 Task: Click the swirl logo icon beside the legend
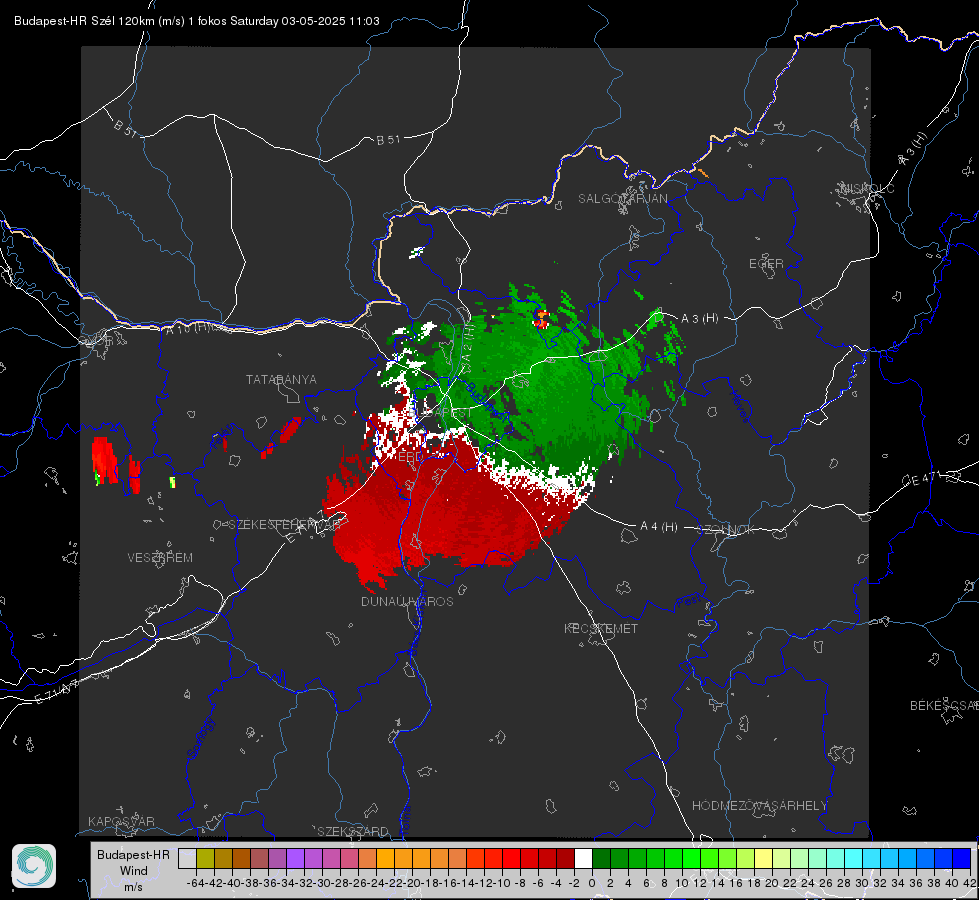pyautogui.click(x=34, y=866)
